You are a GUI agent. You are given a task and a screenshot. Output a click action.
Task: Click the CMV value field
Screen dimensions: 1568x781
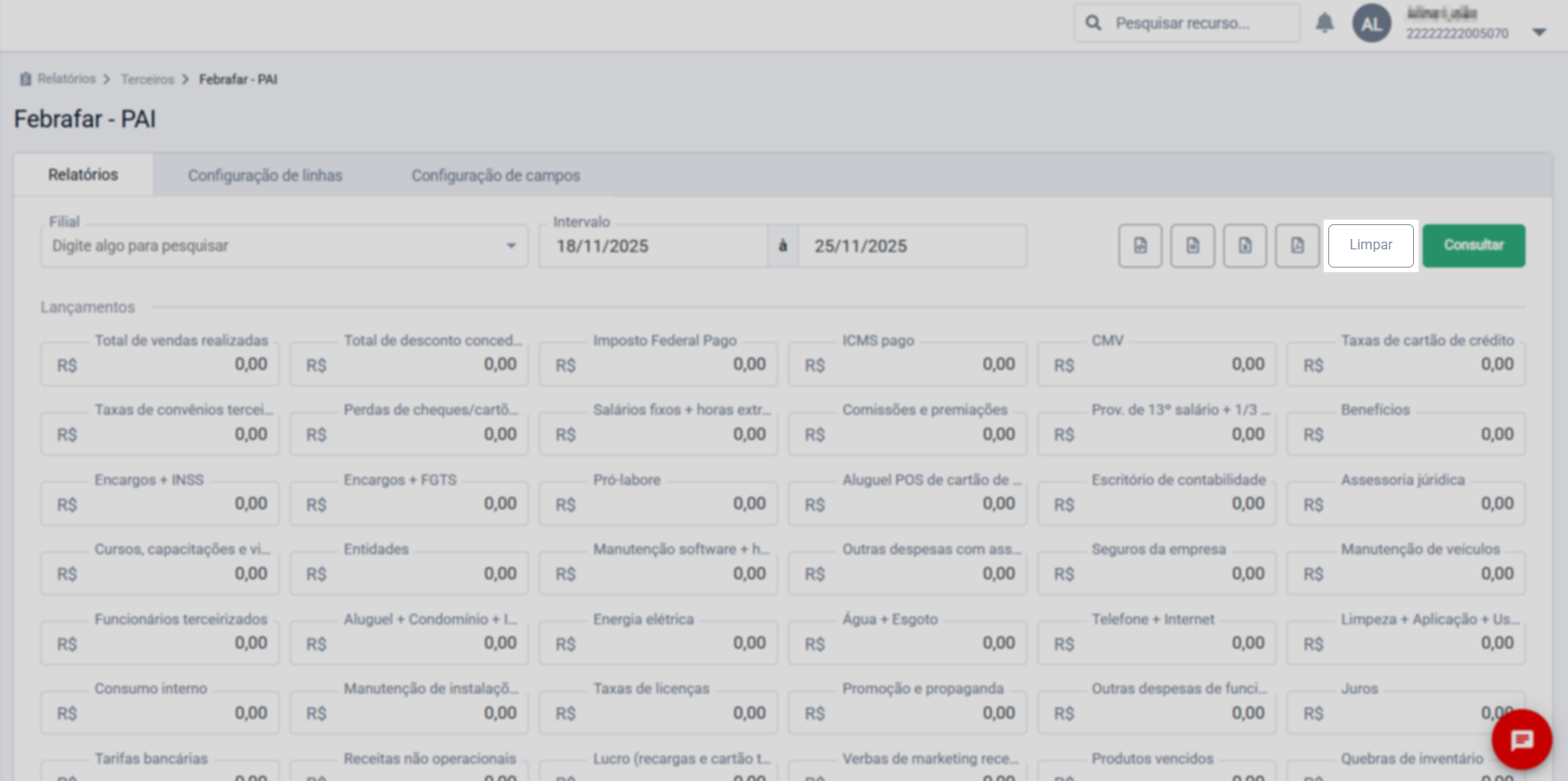[x=1157, y=365]
